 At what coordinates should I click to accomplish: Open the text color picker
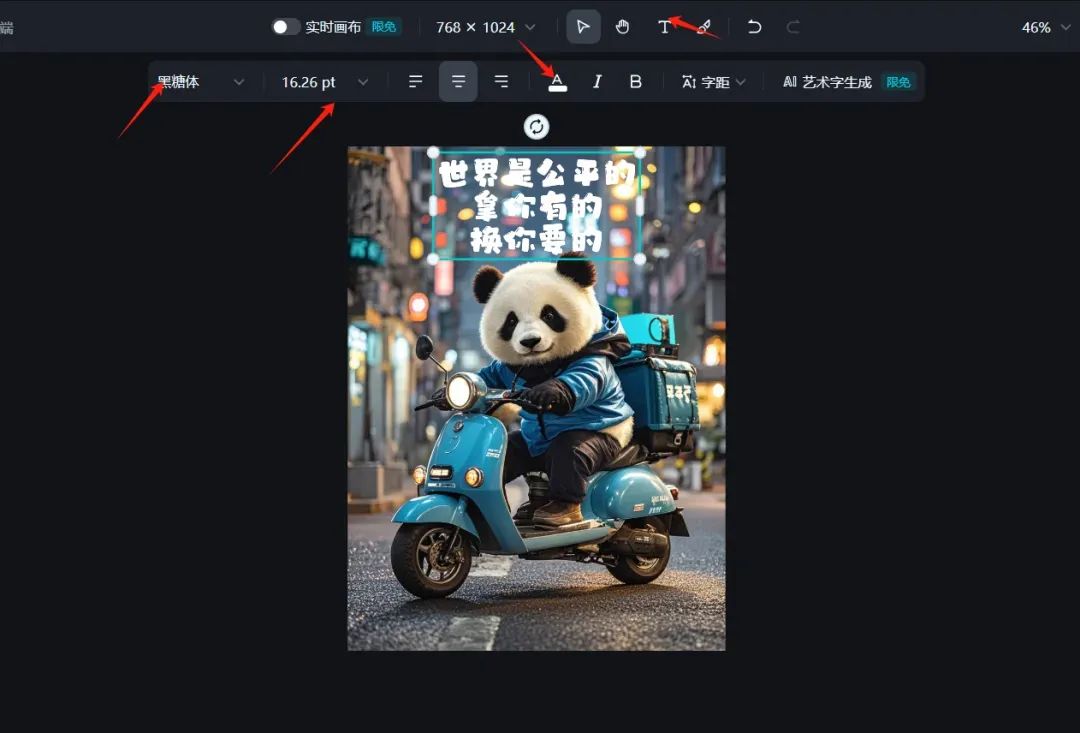(557, 82)
